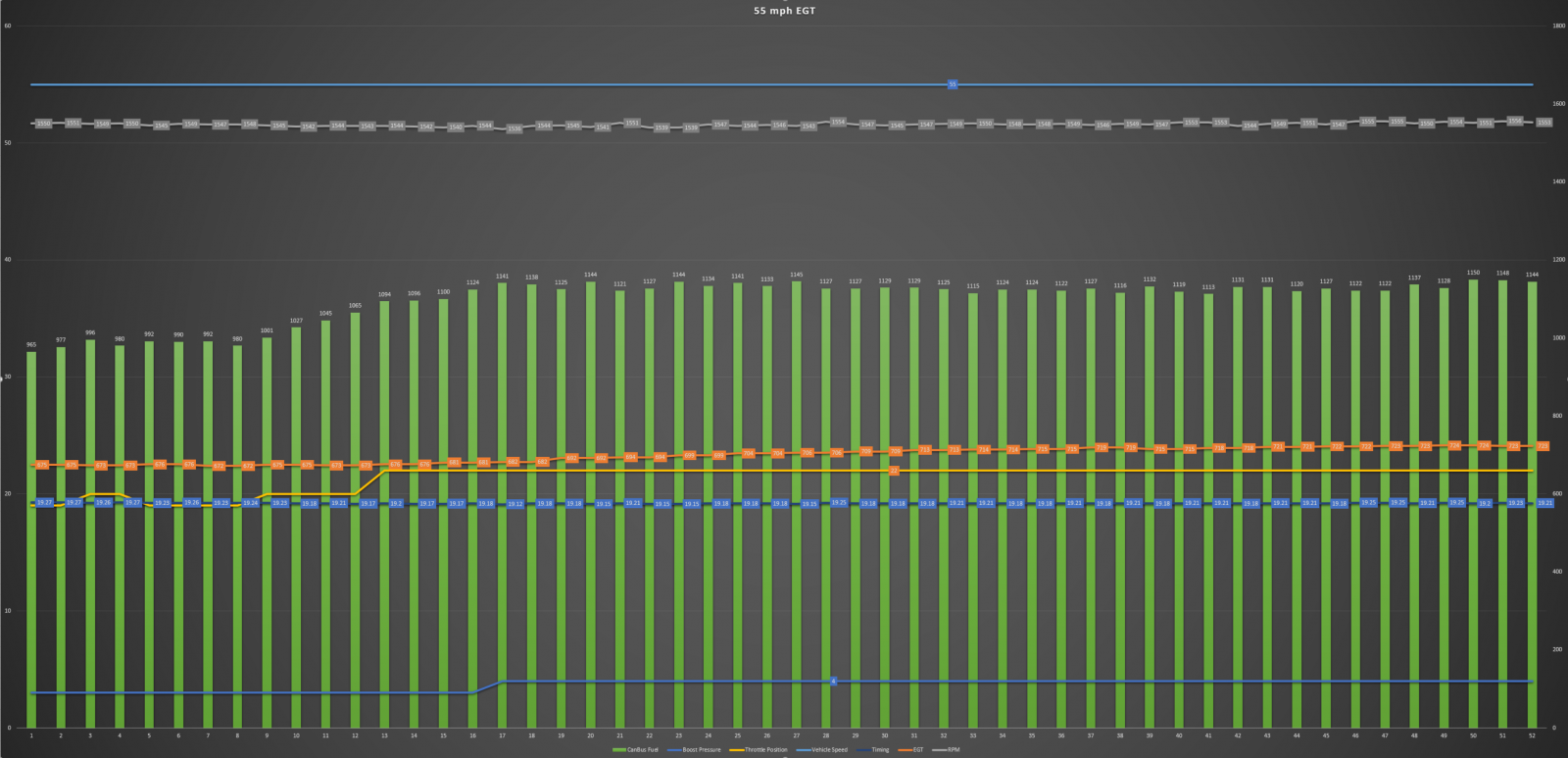Click the Timing data label 19.12
This screenshot has height=758, width=1568.
pos(514,504)
